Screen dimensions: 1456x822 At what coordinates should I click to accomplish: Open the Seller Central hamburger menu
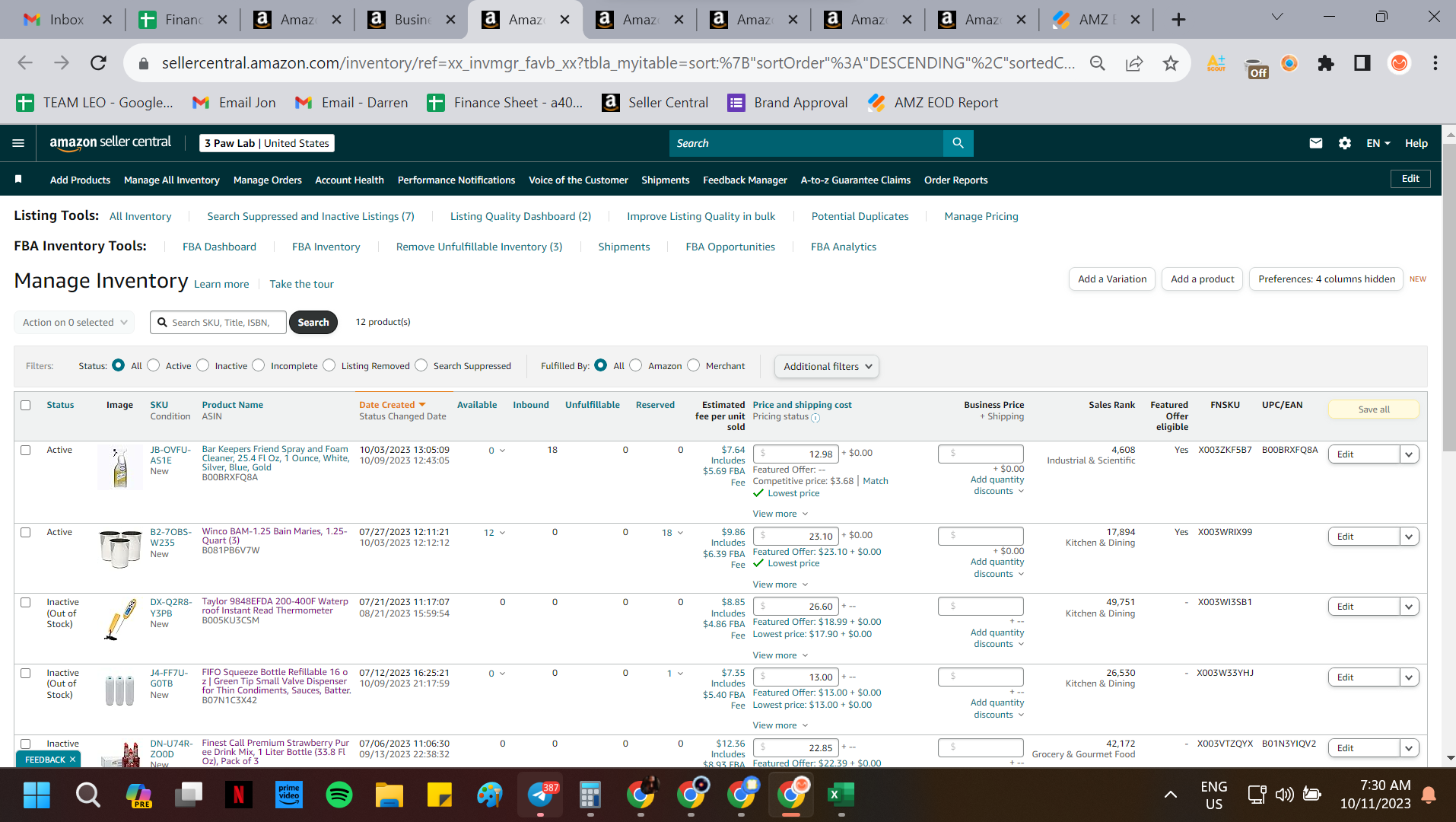tap(18, 143)
